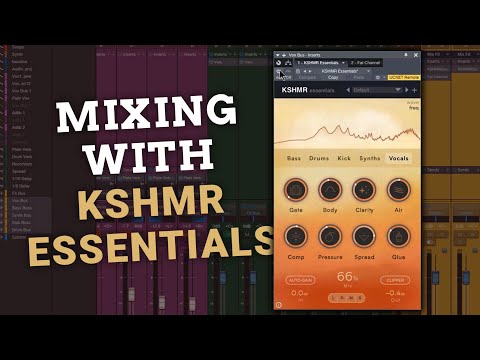The image size is (480, 360).
Task: Collapse the Vox Bus Inserts window triangle
Action: [278, 55]
